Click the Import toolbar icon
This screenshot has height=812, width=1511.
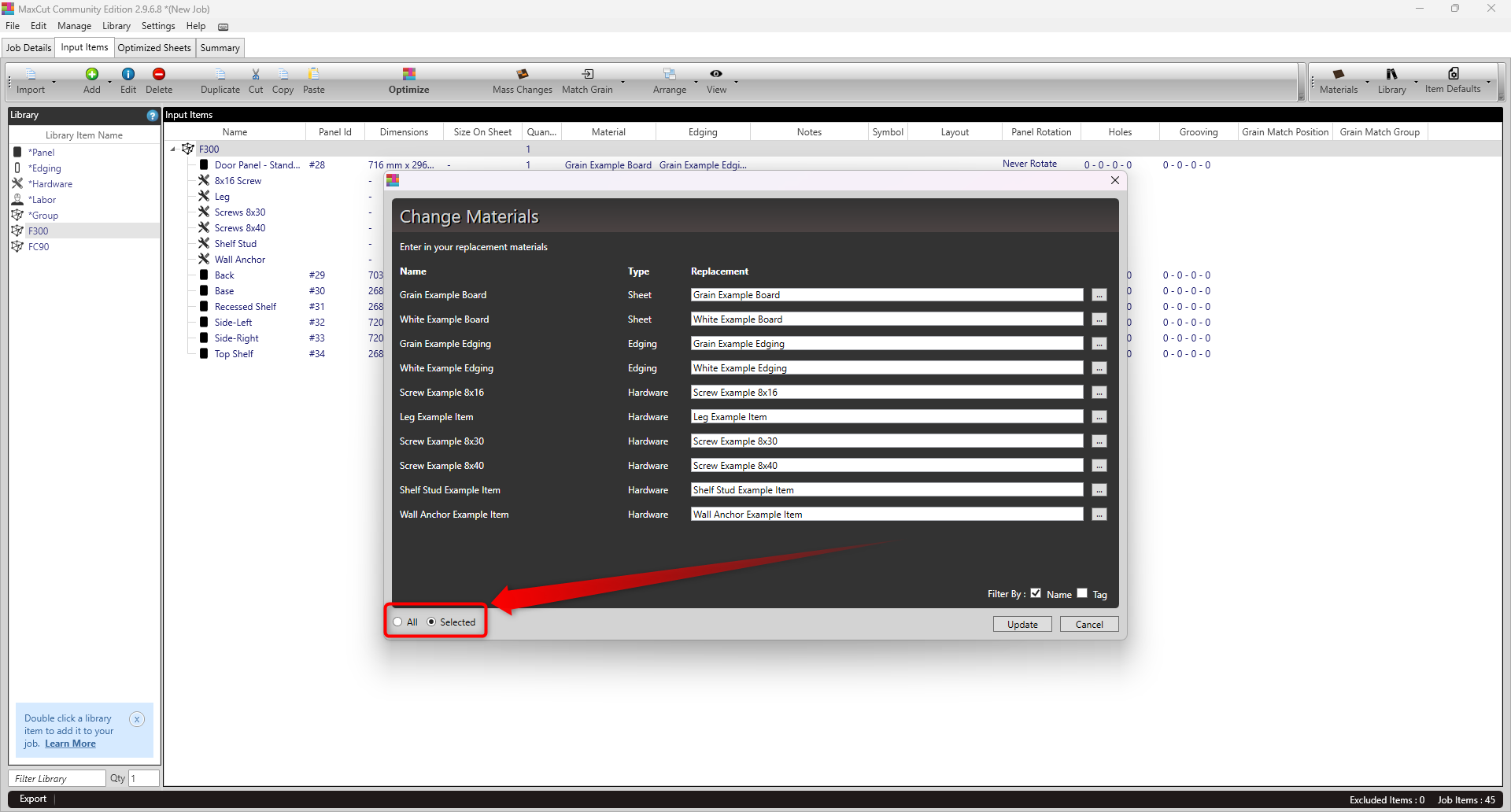tap(31, 74)
